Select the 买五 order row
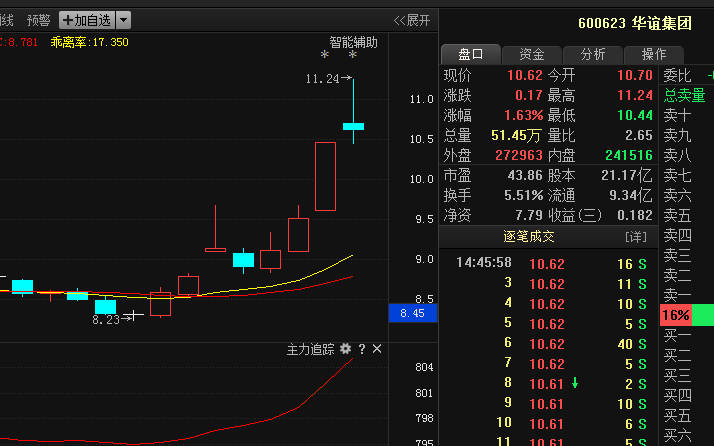The image size is (714, 446). pyautogui.click(x=687, y=416)
